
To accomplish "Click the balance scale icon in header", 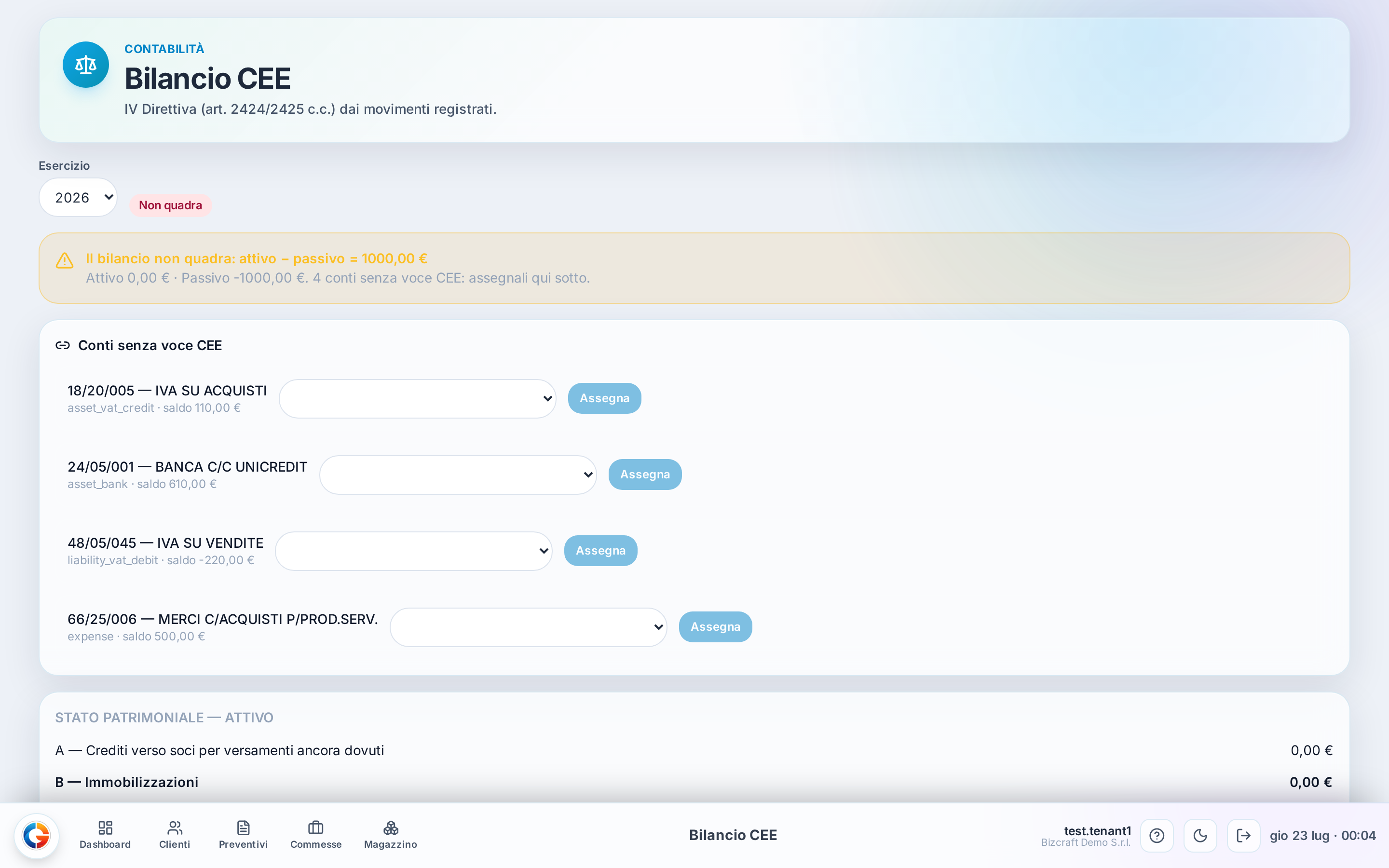I will coord(85,65).
